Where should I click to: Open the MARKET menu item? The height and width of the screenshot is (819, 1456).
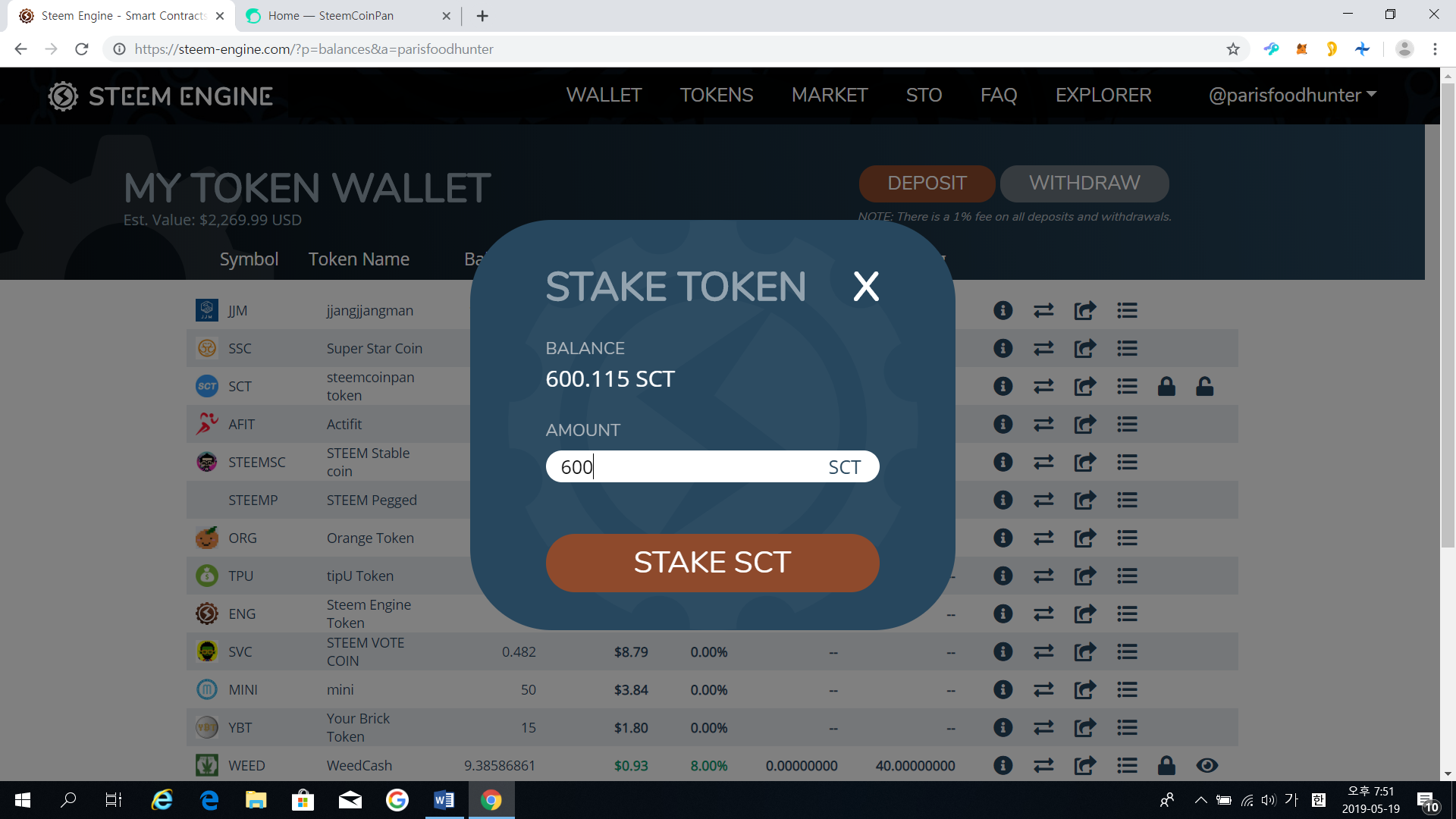(830, 95)
